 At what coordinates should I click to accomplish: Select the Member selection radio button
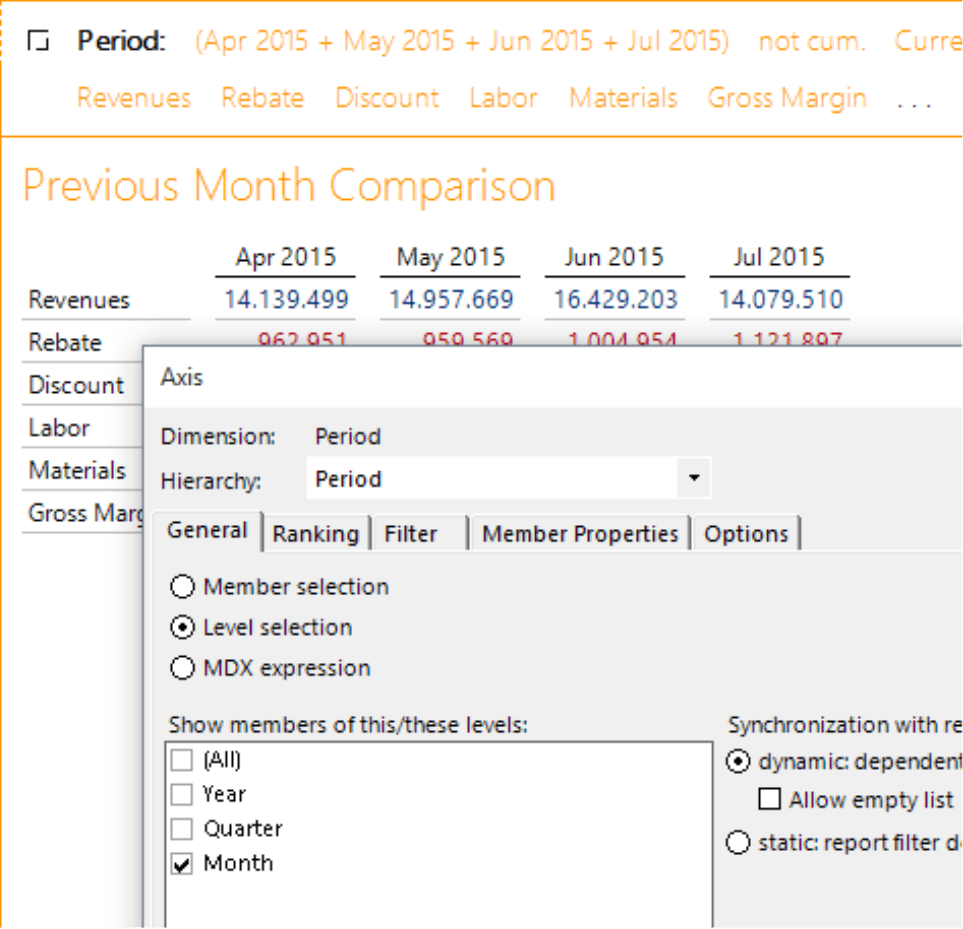pyautogui.click(x=182, y=587)
